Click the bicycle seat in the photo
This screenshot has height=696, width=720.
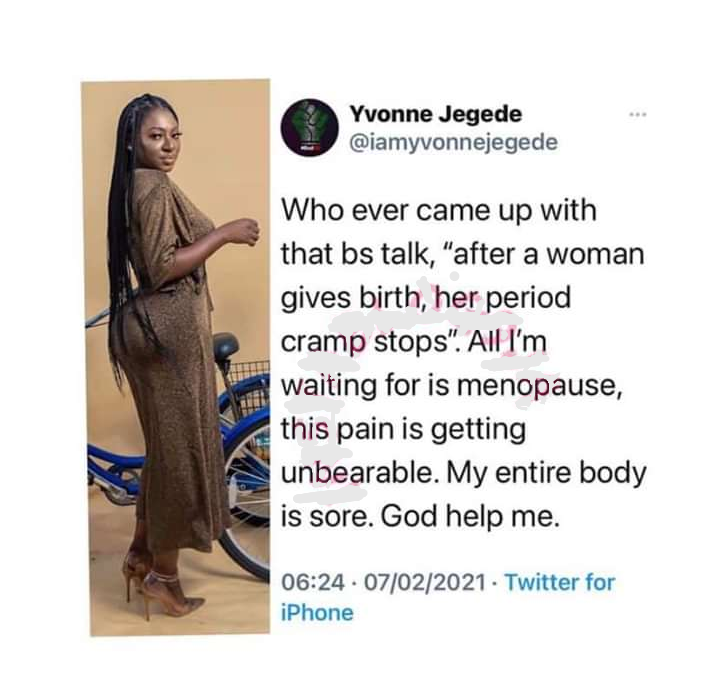pos(225,346)
